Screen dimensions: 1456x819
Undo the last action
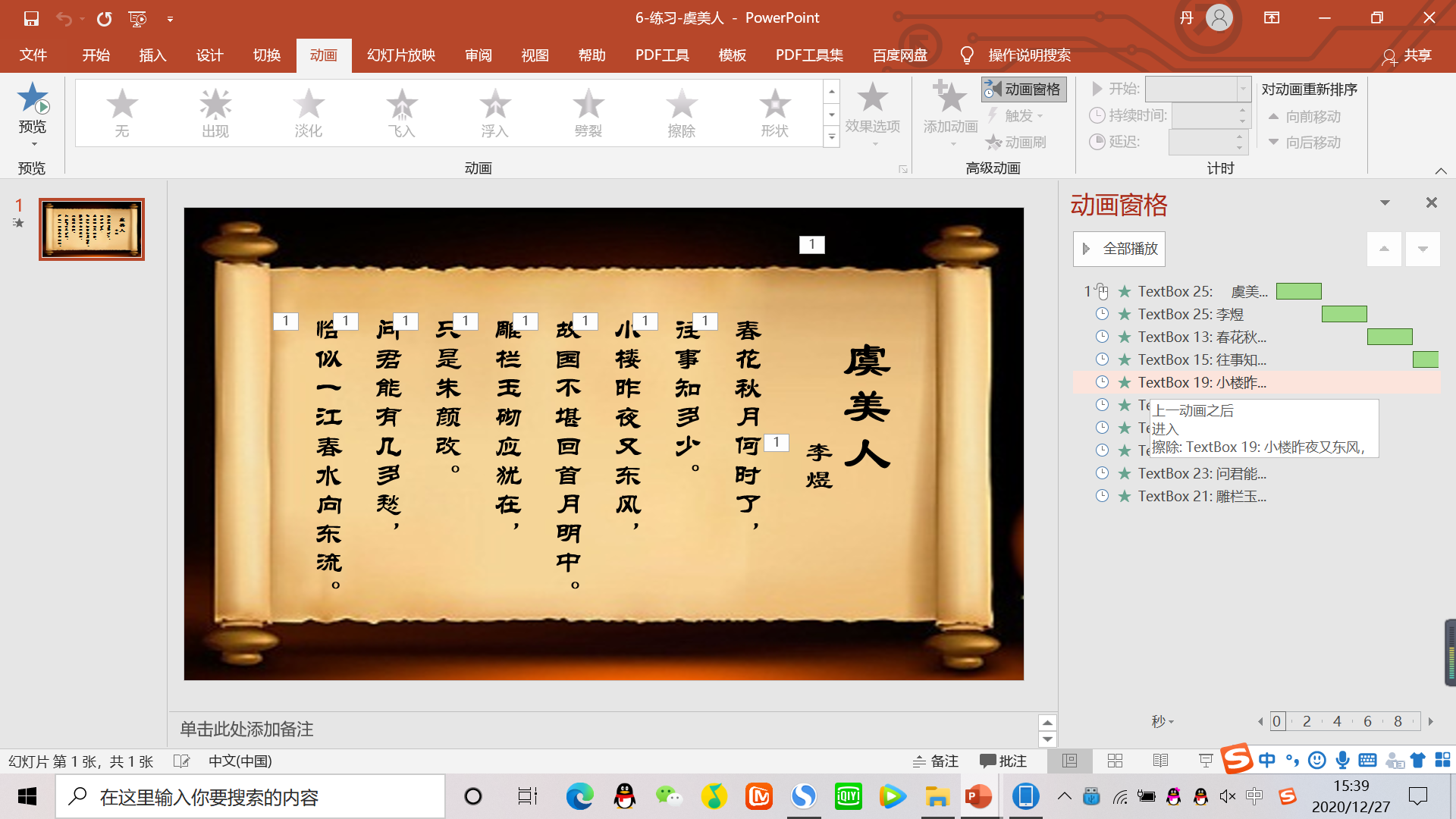click(x=64, y=18)
